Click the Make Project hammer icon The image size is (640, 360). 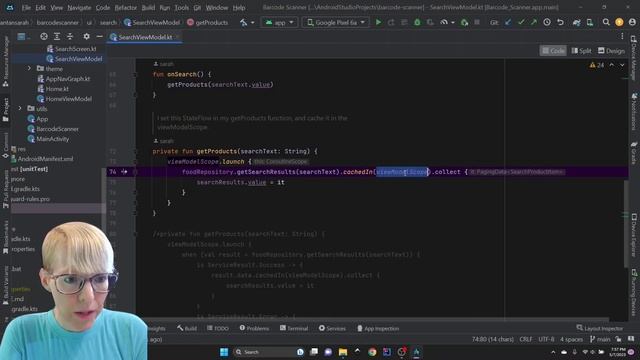click(244, 22)
